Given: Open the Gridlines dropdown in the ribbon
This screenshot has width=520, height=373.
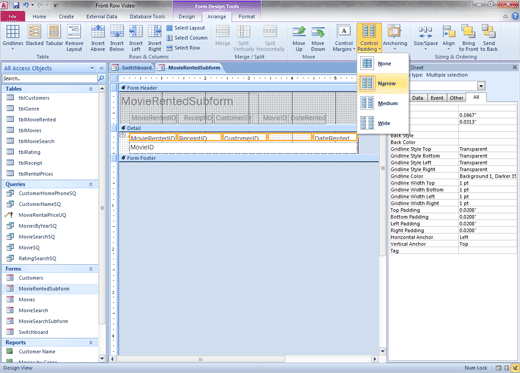Looking at the screenshot, I should click(13, 38).
